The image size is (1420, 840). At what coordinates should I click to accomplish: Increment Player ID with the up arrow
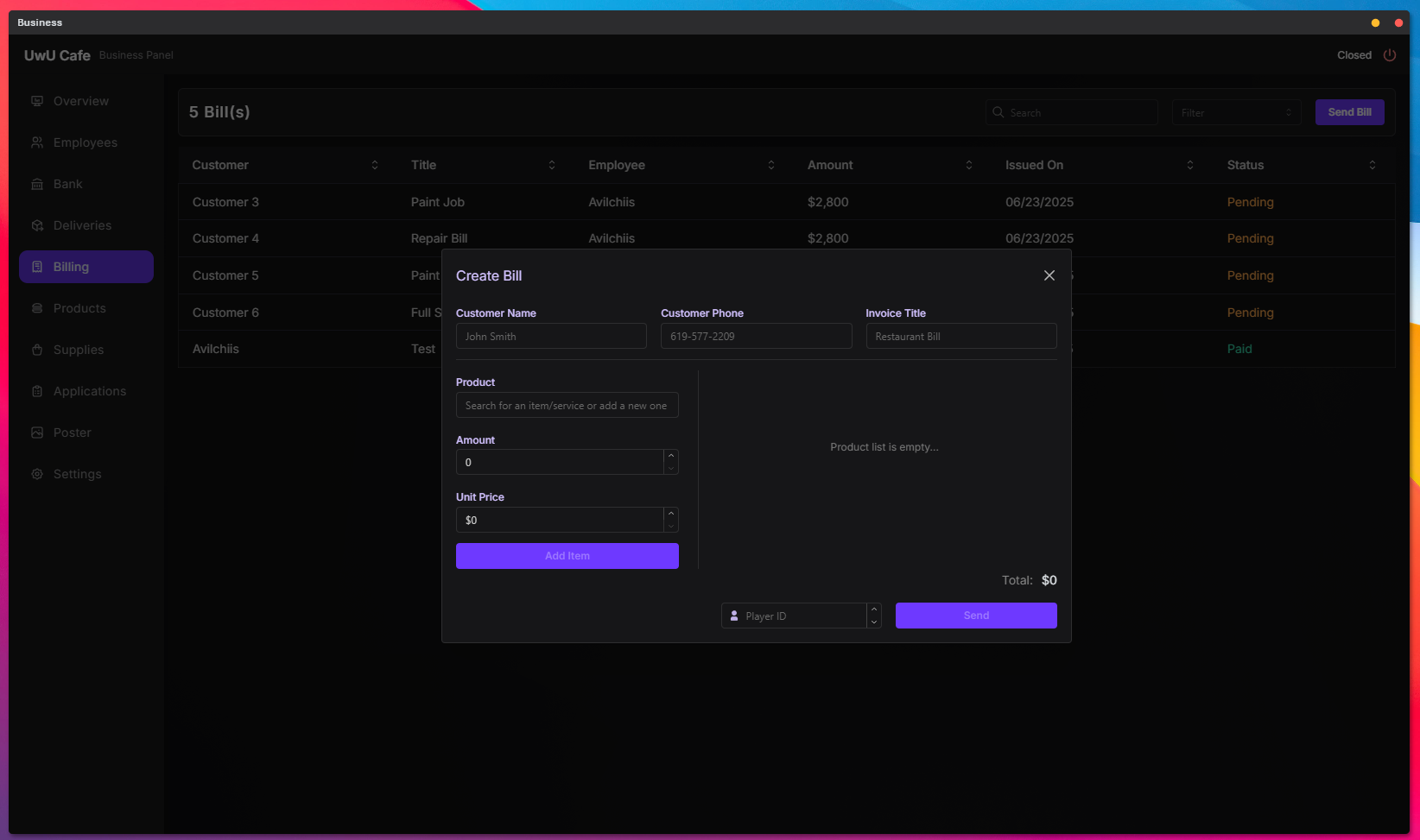[874, 609]
